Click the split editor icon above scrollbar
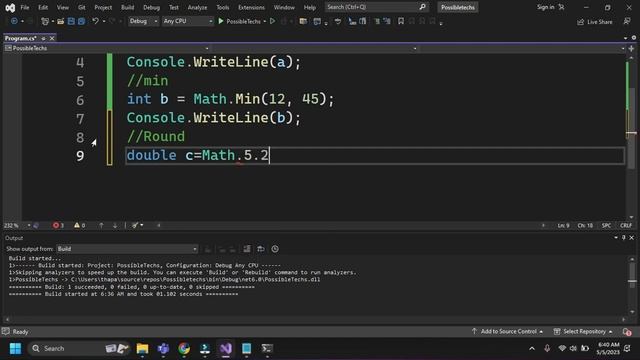Viewport: 640px width, 360px height. pos(631,49)
